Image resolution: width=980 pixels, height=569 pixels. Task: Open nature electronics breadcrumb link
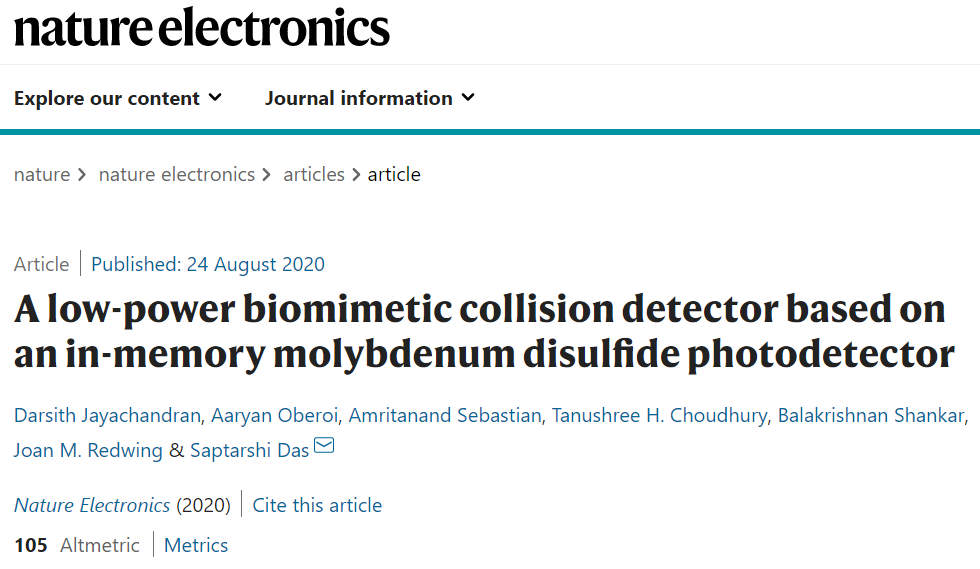click(x=177, y=174)
